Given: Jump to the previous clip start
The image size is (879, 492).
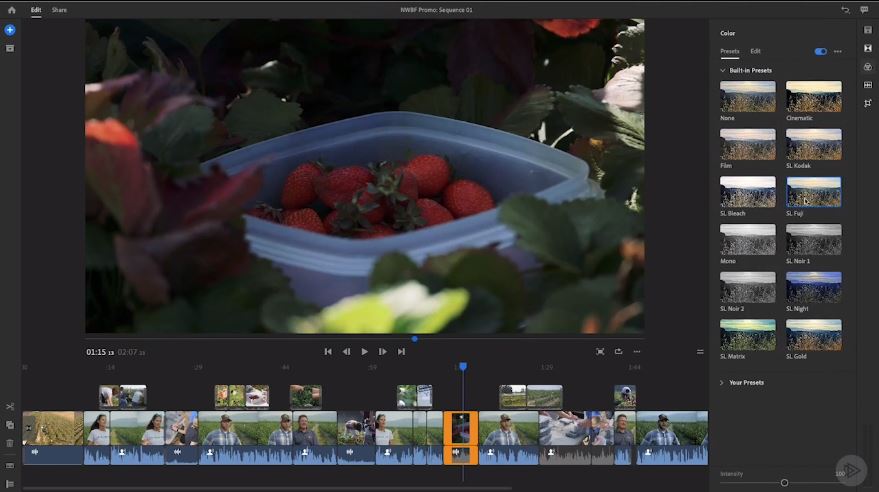Looking at the screenshot, I should (x=328, y=351).
